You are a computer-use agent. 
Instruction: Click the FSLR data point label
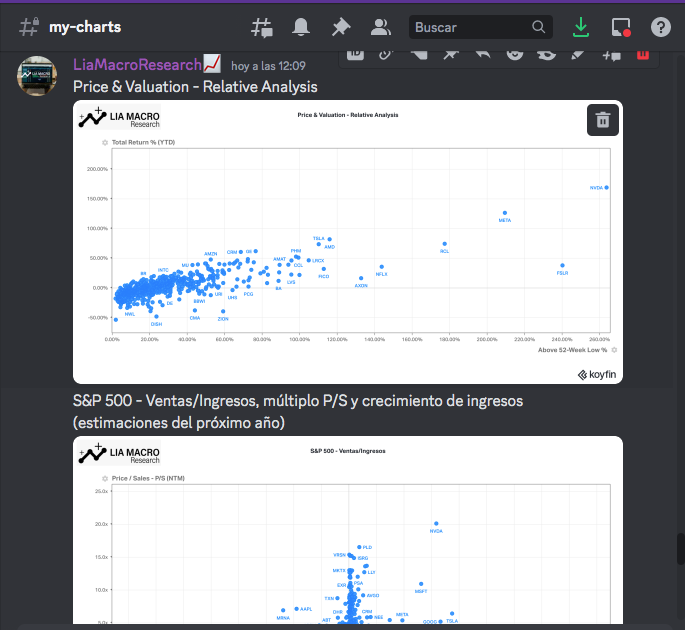[562, 273]
